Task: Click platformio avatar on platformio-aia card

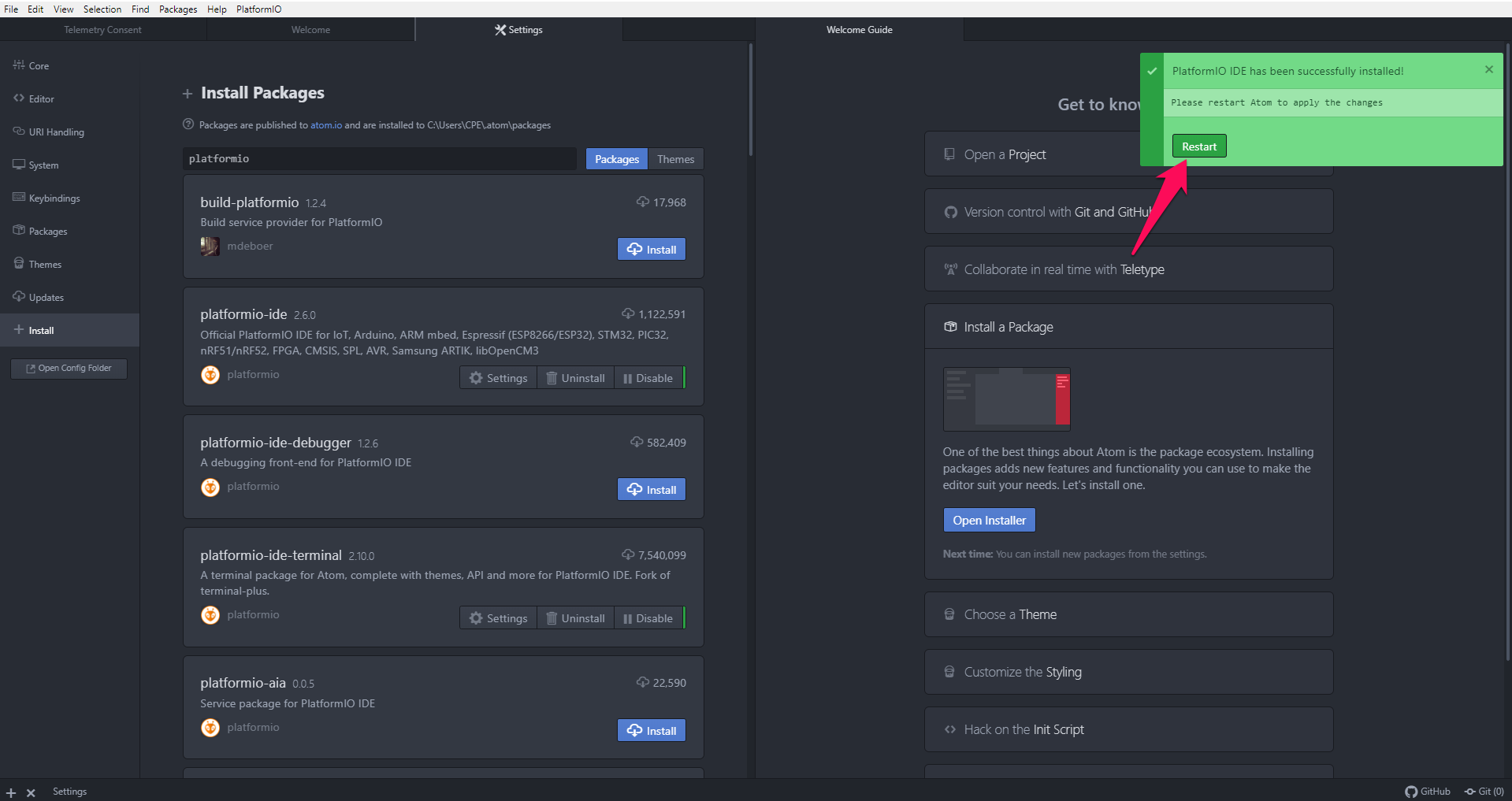Action: point(210,728)
